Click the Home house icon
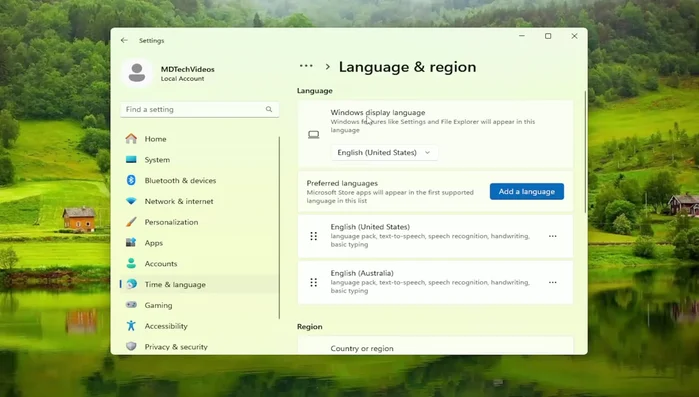 tap(131, 139)
